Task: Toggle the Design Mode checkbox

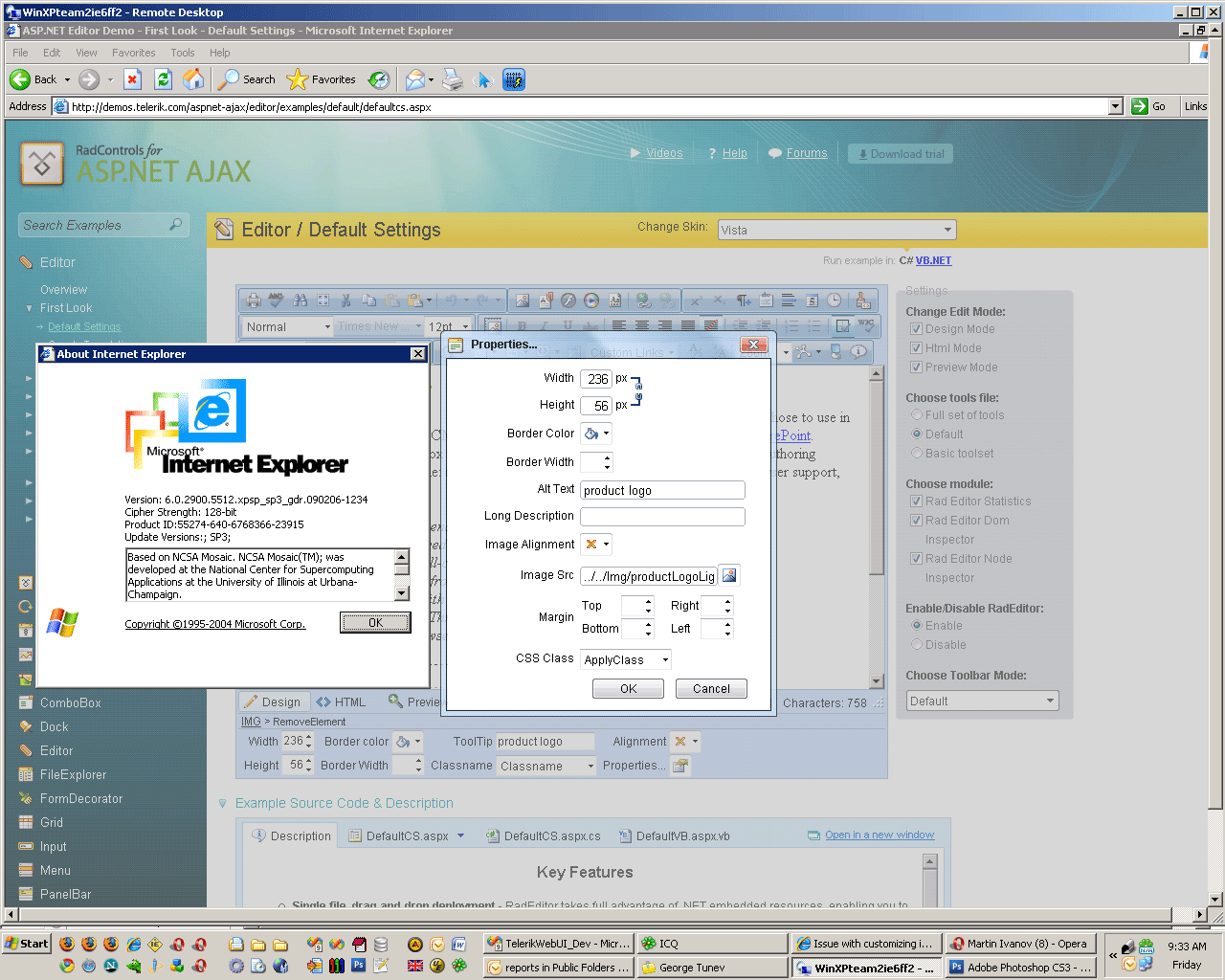Action: (x=916, y=329)
